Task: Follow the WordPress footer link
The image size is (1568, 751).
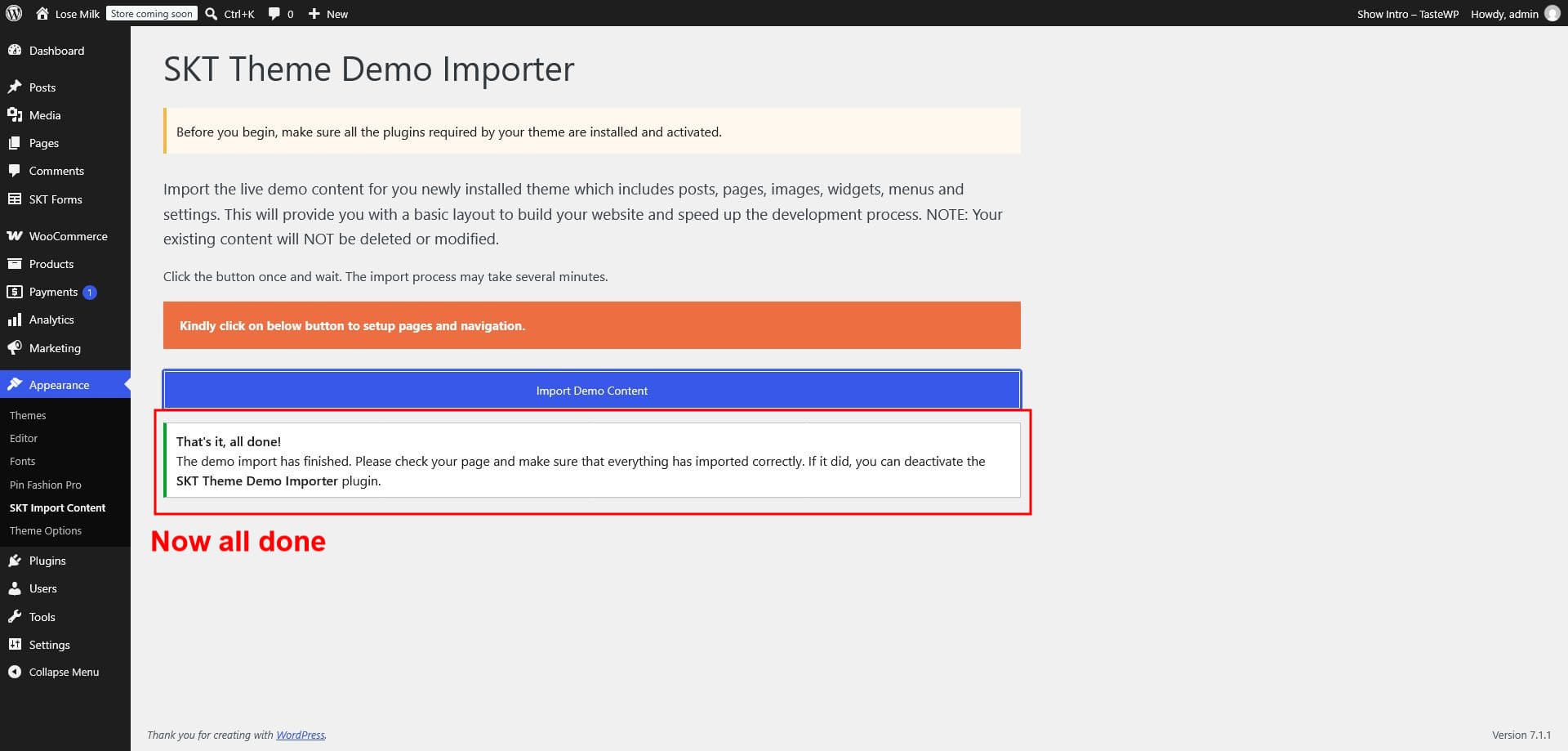Action: pos(300,735)
